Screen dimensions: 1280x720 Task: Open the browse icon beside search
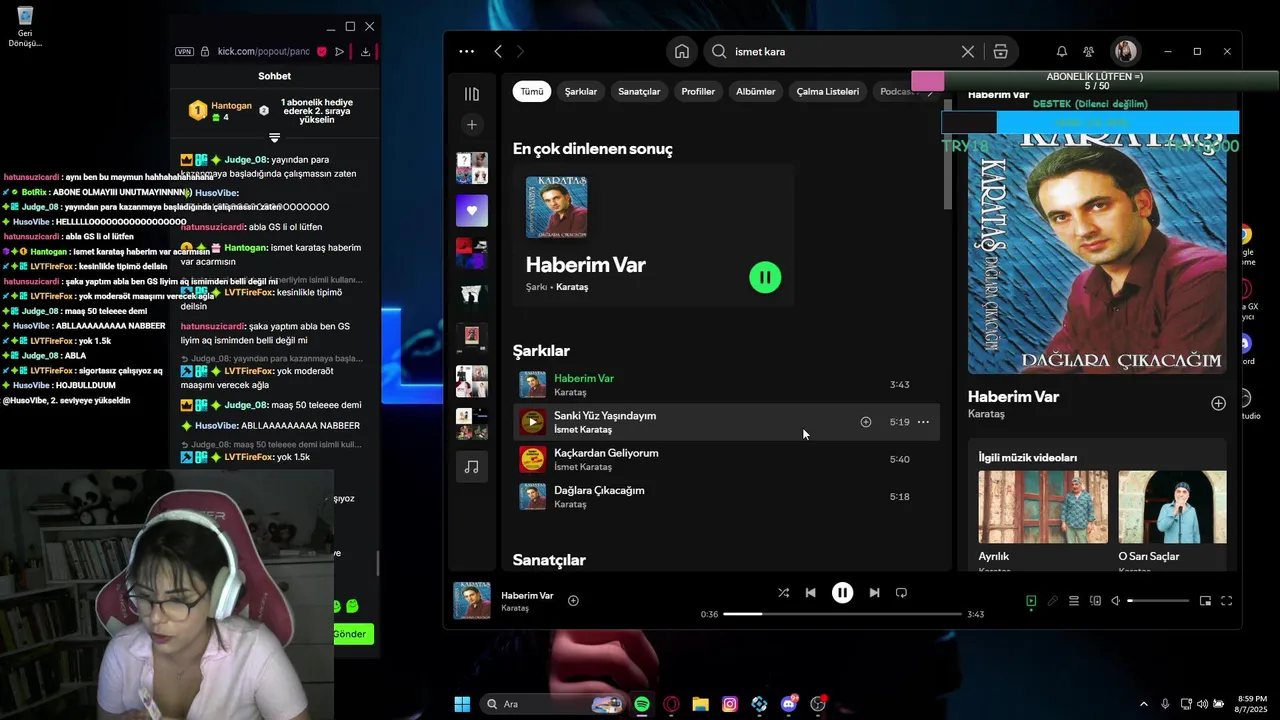[1000, 51]
